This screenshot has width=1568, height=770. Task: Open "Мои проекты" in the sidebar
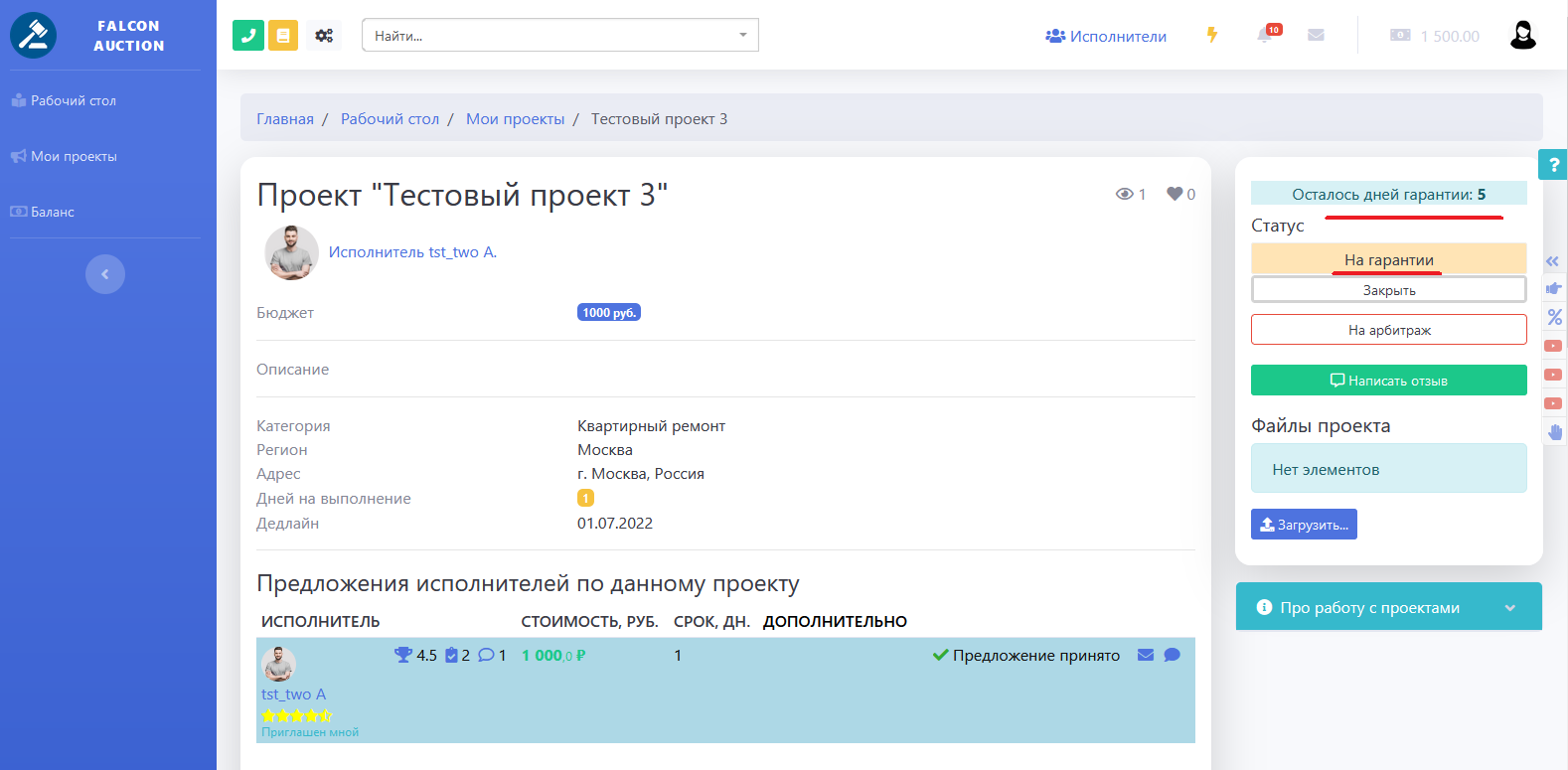[74, 156]
